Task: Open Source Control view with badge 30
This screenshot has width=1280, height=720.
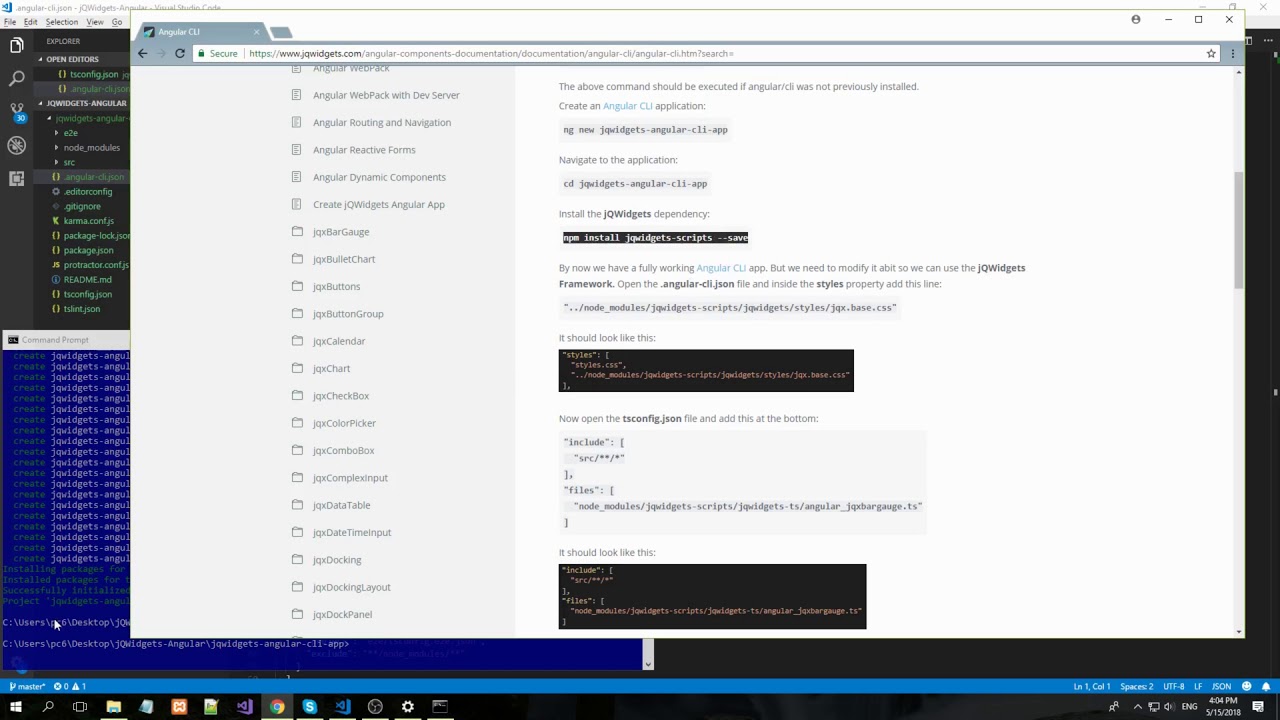Action: [16, 111]
